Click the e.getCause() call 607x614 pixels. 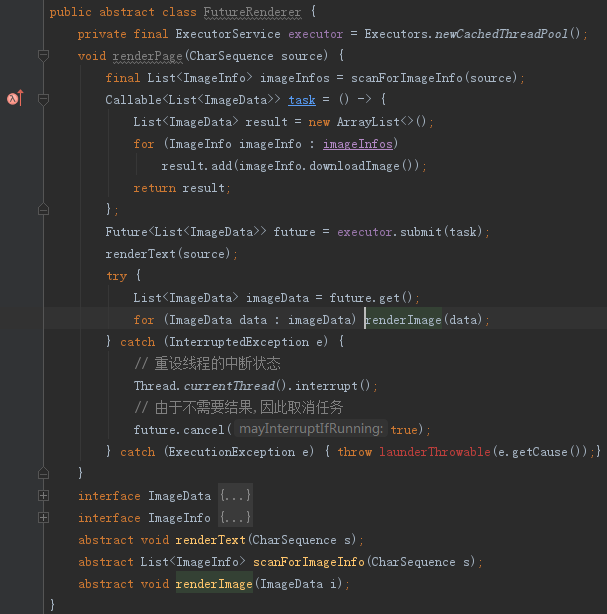click(542, 452)
